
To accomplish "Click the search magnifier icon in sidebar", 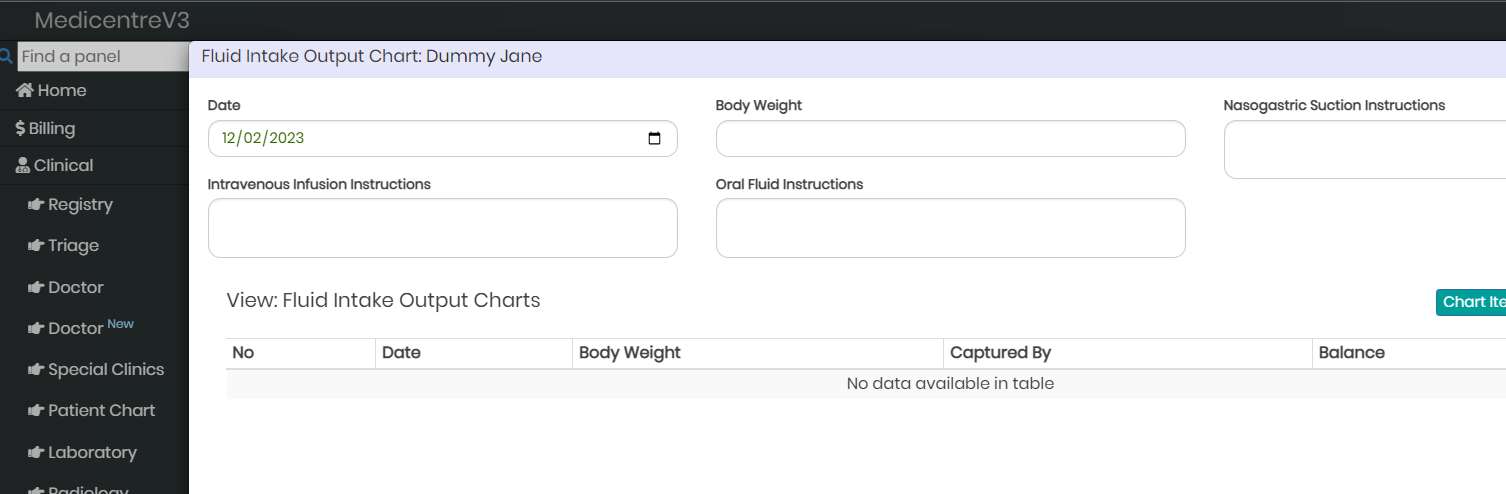I will point(6,56).
